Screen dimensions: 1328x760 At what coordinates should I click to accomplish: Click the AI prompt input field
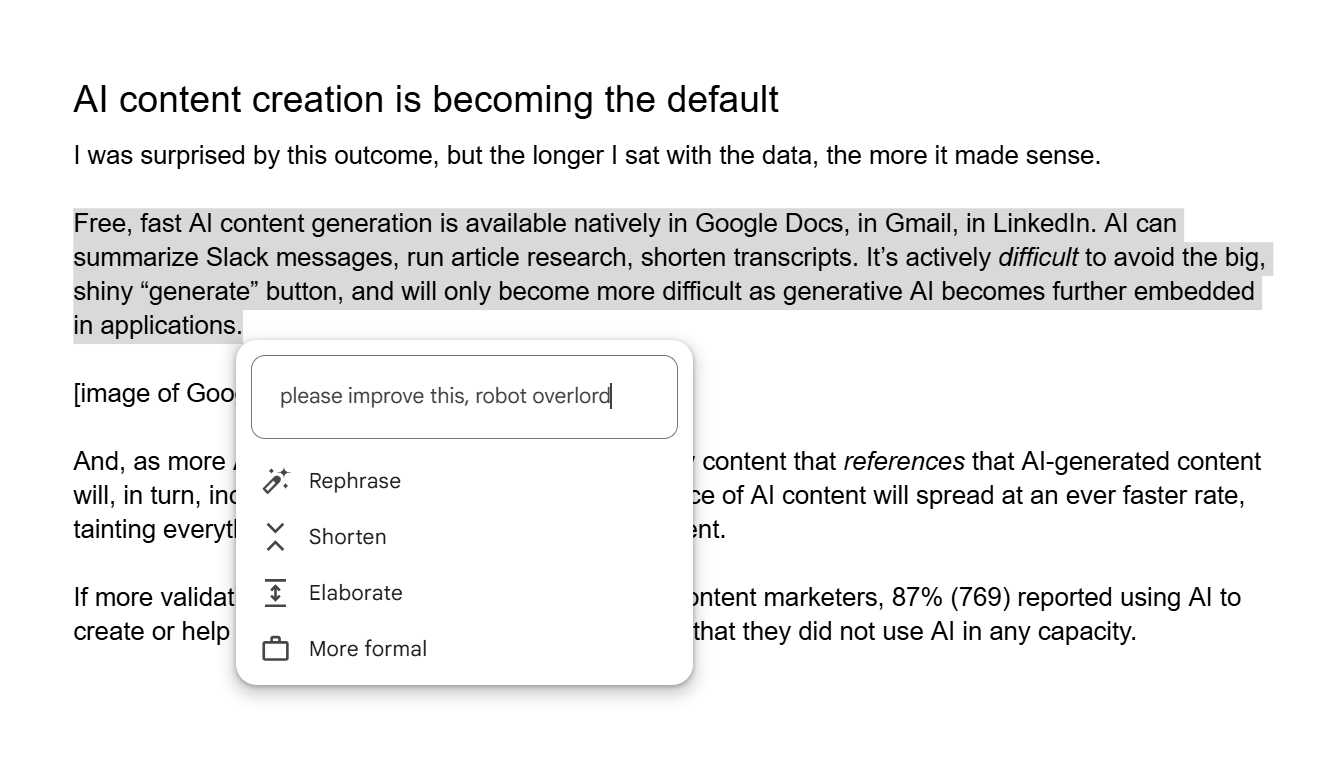(464, 396)
